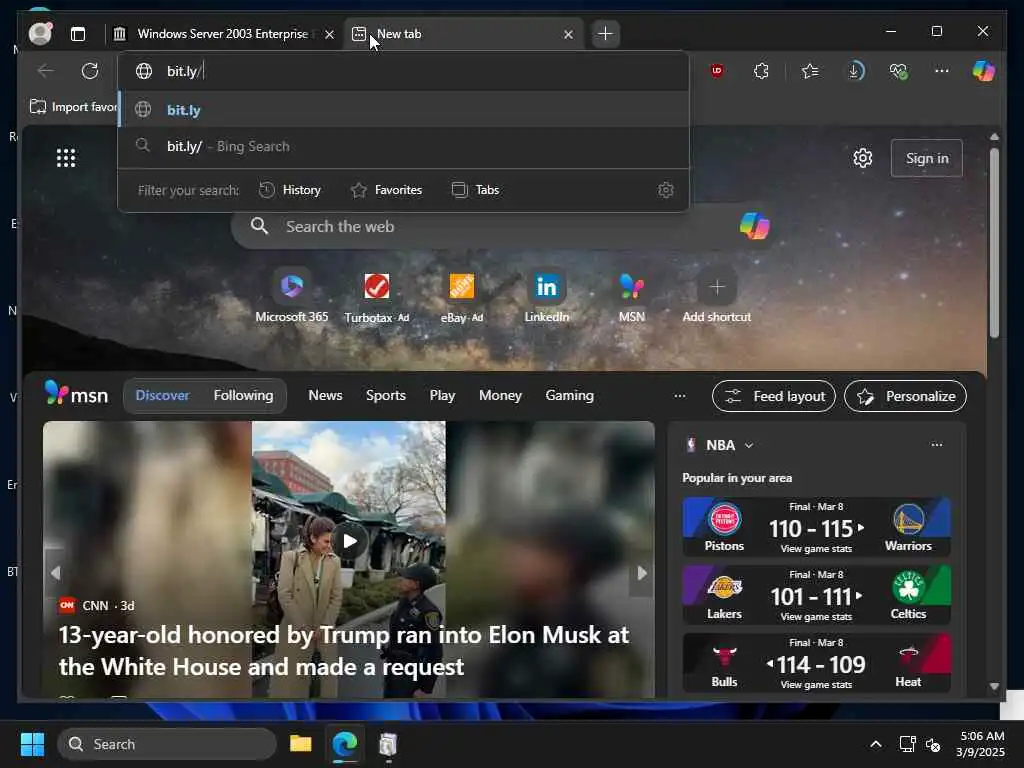Open the Copilot icon in toolbar
The image size is (1024, 768).
(x=984, y=71)
